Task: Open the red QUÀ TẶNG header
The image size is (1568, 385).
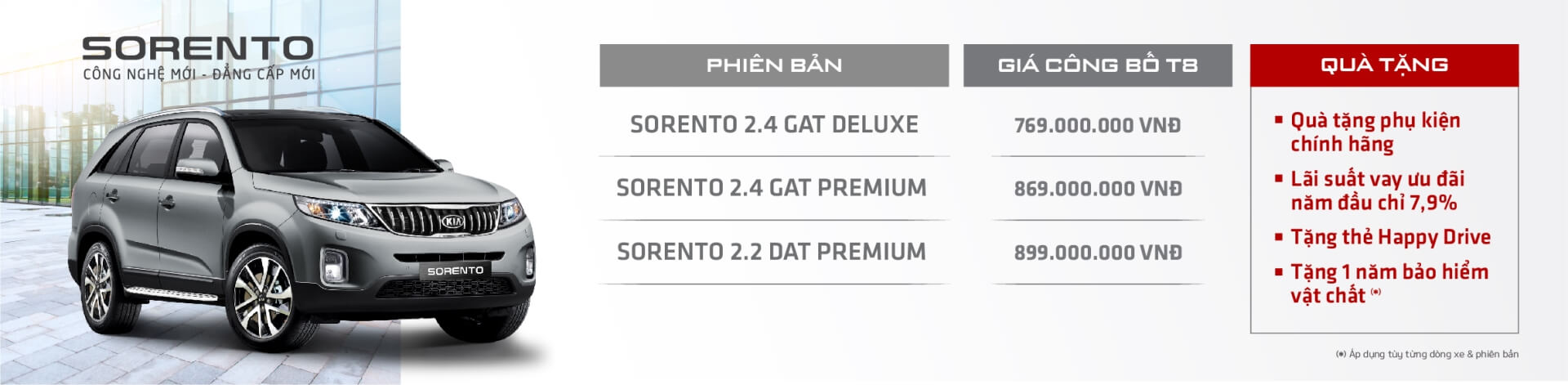Action: pyautogui.click(x=1383, y=65)
